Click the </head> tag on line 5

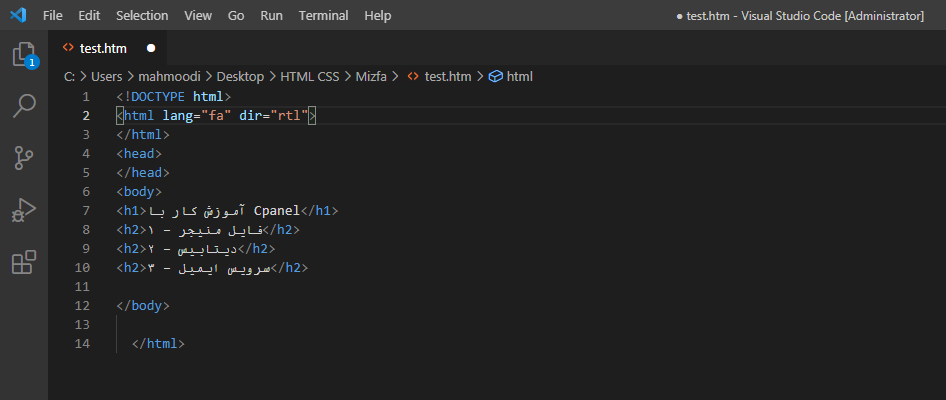(143, 173)
